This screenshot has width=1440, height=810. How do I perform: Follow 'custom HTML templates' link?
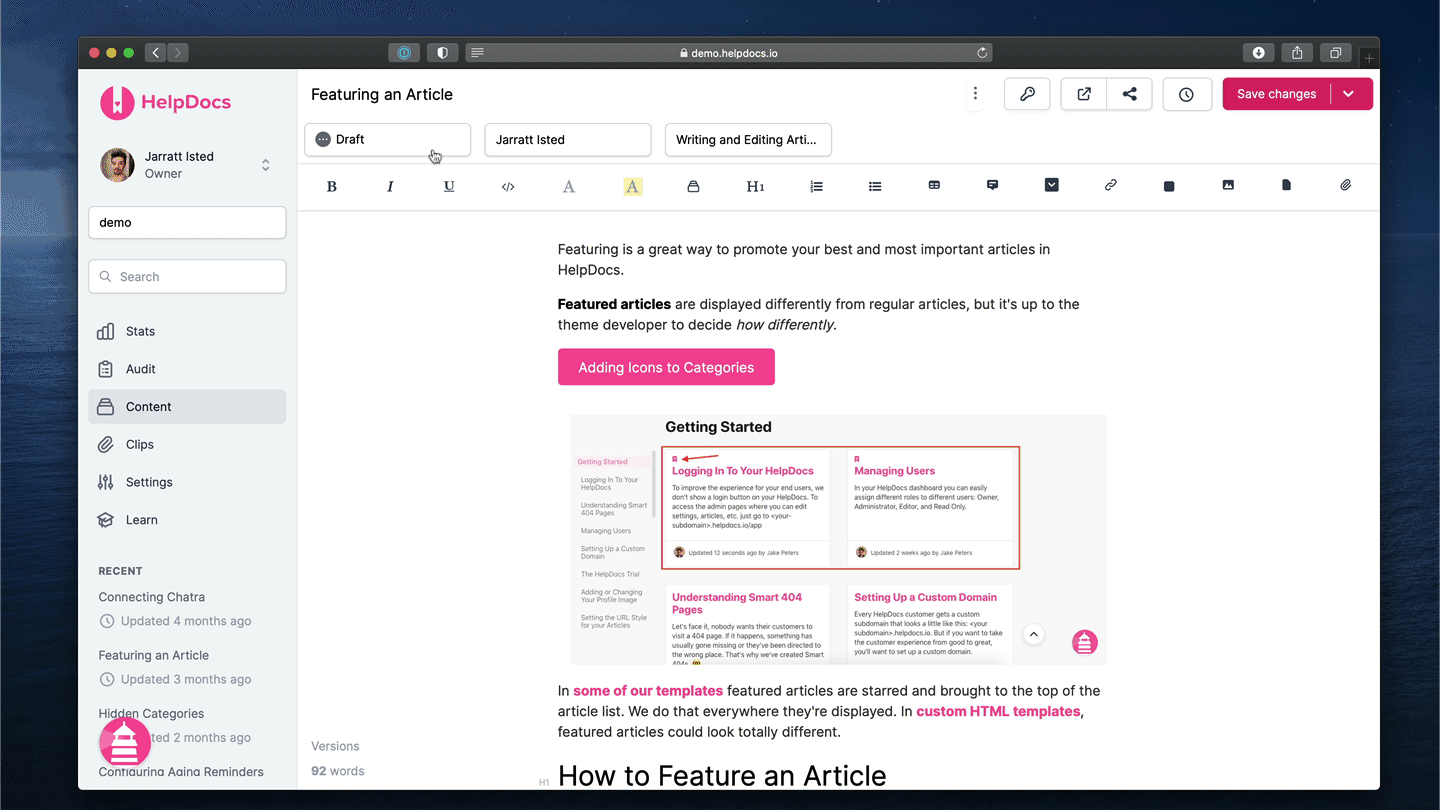click(998, 712)
